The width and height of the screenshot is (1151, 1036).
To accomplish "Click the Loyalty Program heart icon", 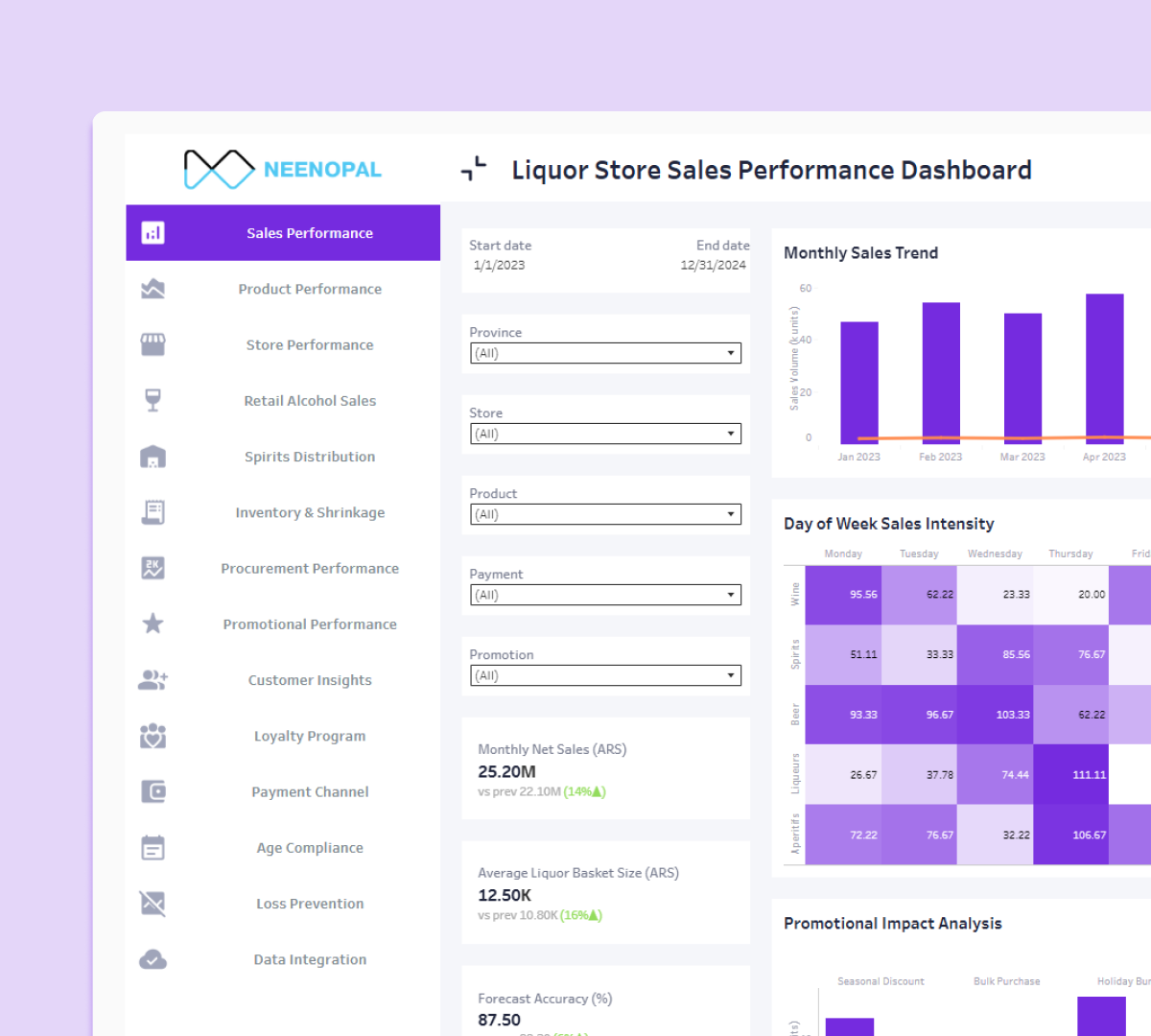I will [x=153, y=735].
